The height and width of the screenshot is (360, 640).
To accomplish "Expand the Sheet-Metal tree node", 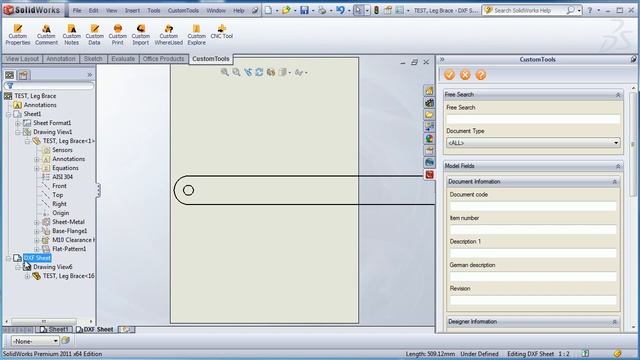I will pos(37,222).
